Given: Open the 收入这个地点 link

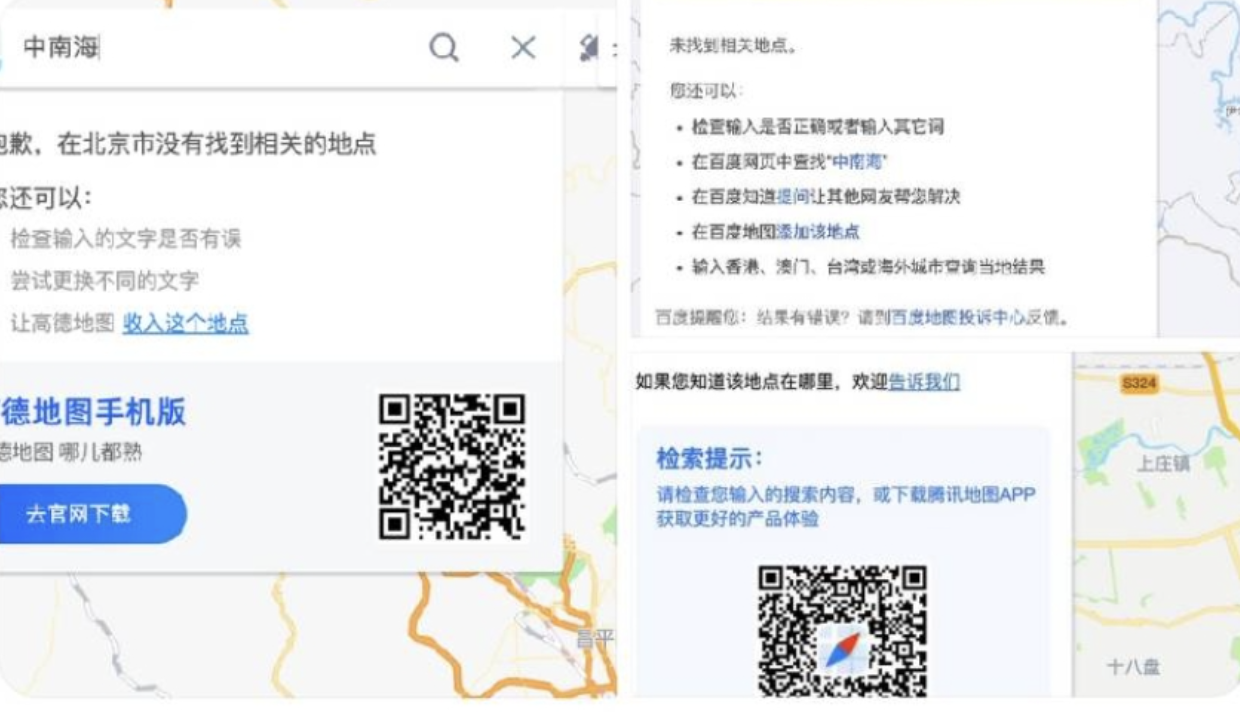Looking at the screenshot, I should (x=186, y=323).
